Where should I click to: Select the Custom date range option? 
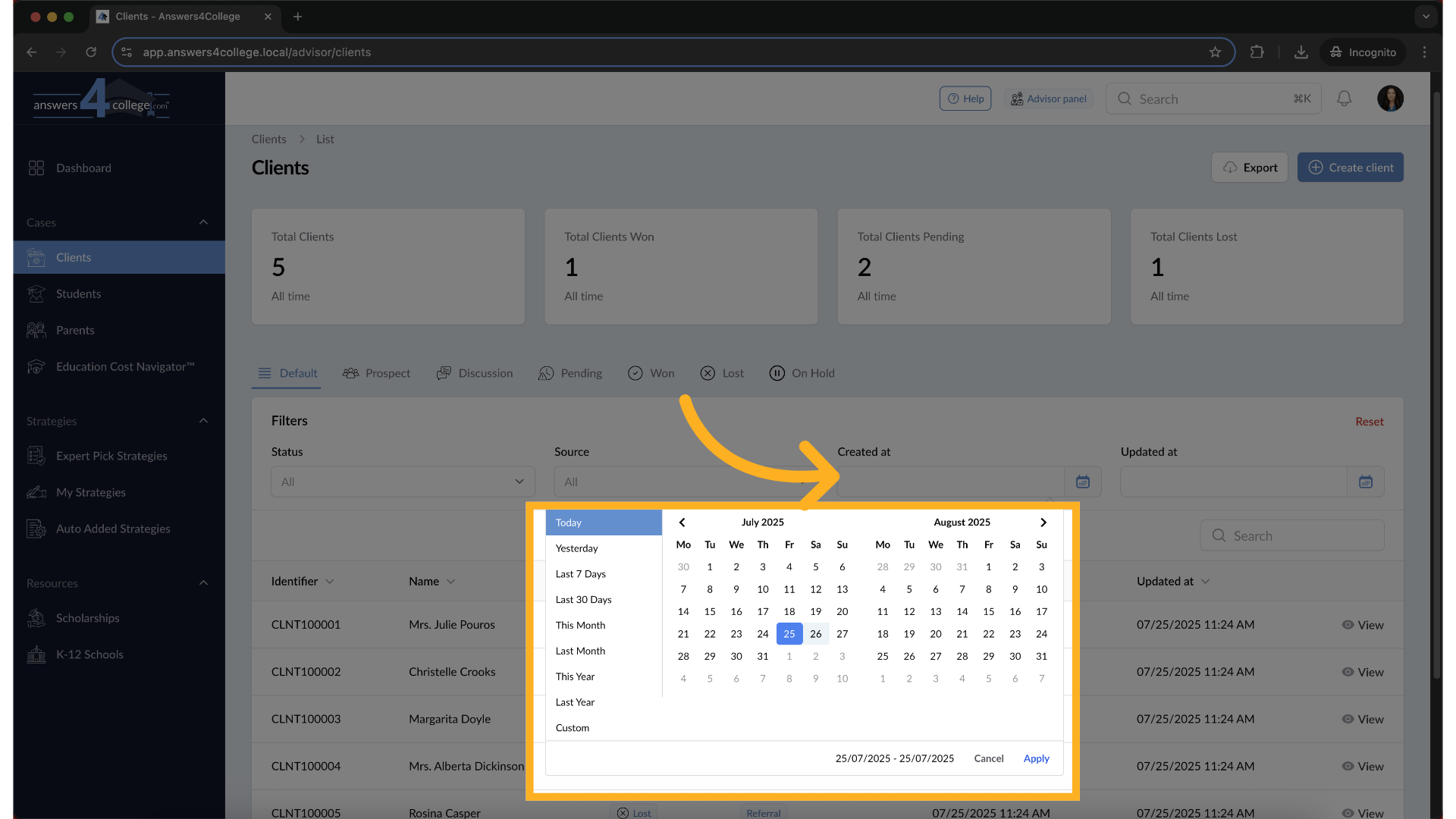573,728
